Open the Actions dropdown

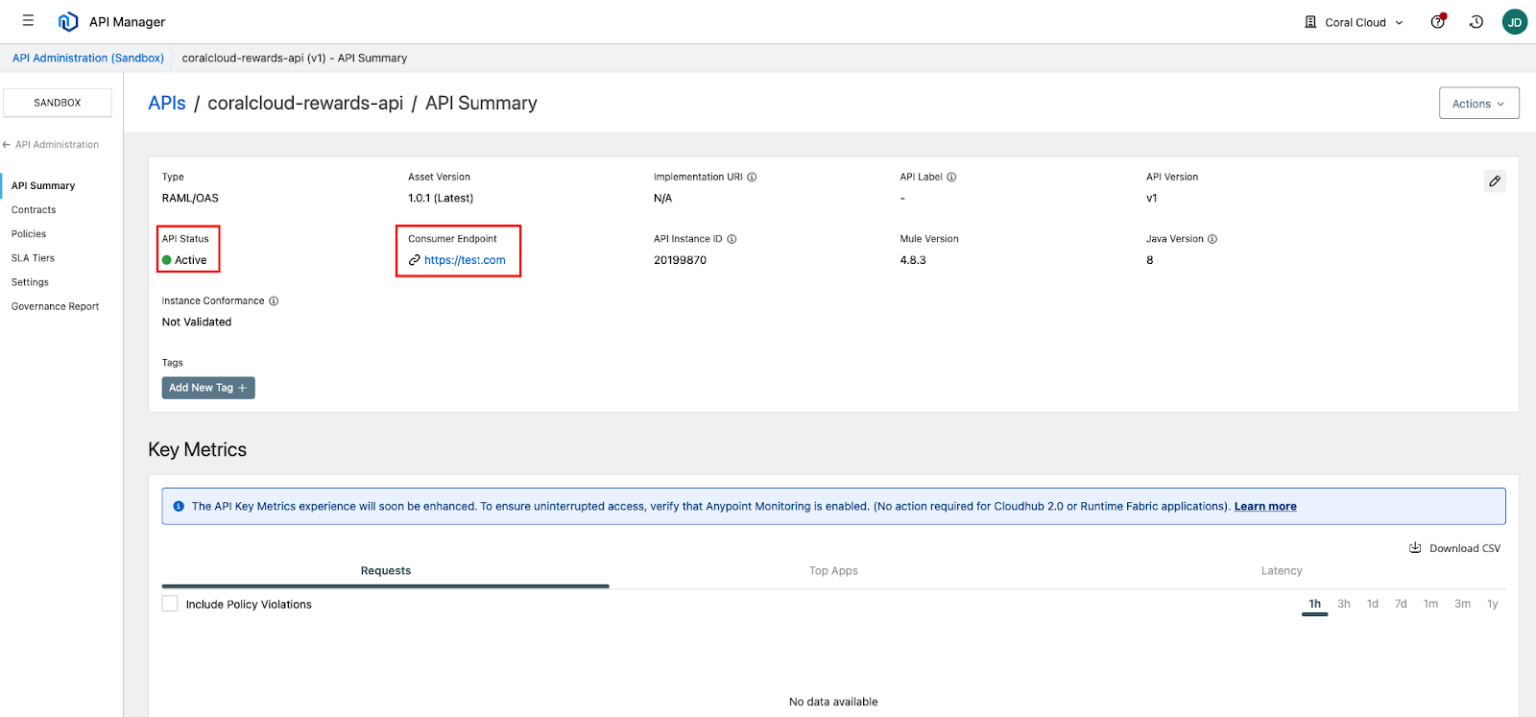click(1479, 102)
